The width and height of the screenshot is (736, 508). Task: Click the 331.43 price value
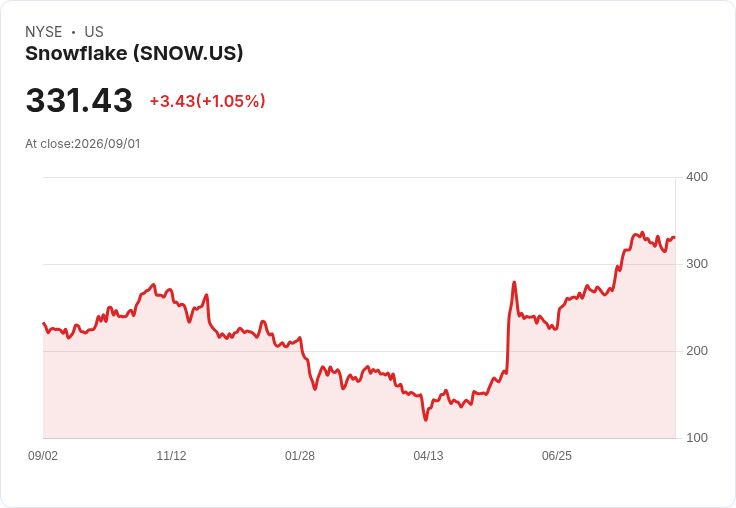click(x=79, y=100)
